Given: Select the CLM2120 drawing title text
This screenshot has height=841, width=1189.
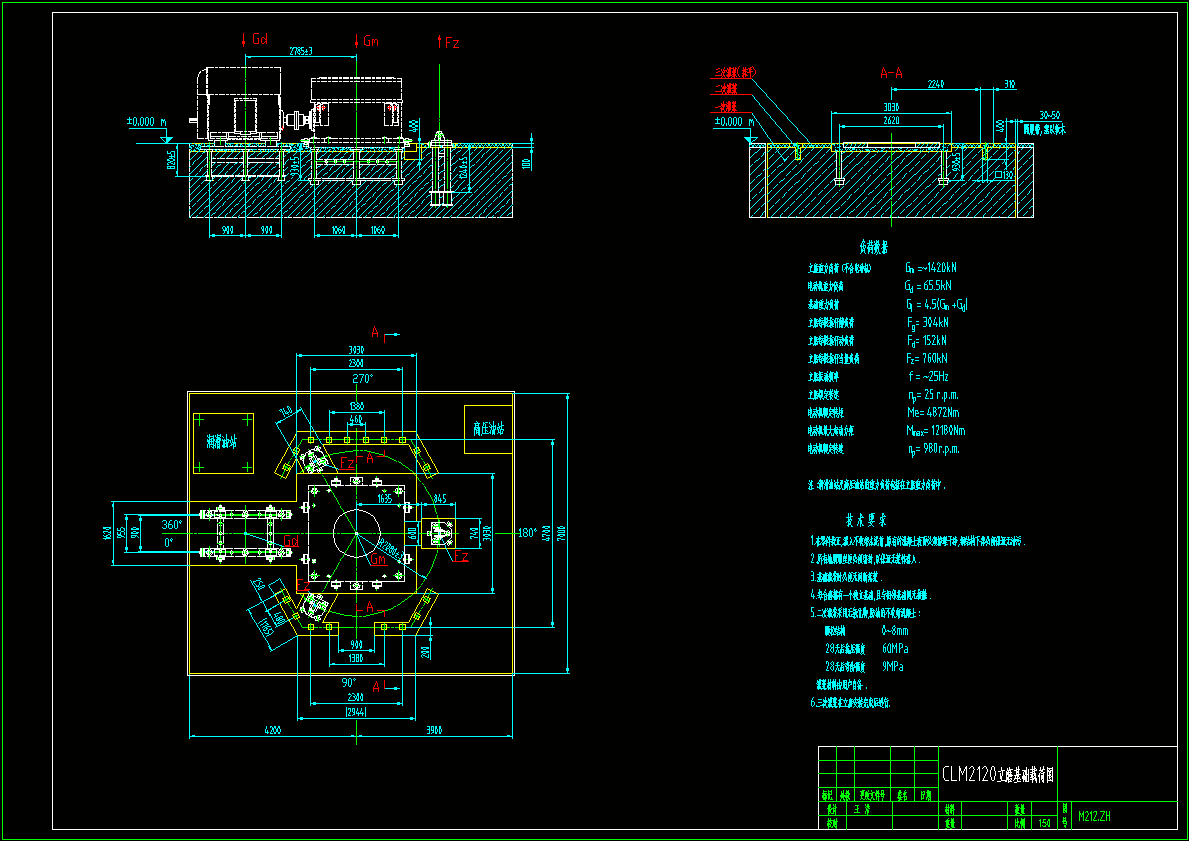Looking at the screenshot, I should [x=998, y=774].
